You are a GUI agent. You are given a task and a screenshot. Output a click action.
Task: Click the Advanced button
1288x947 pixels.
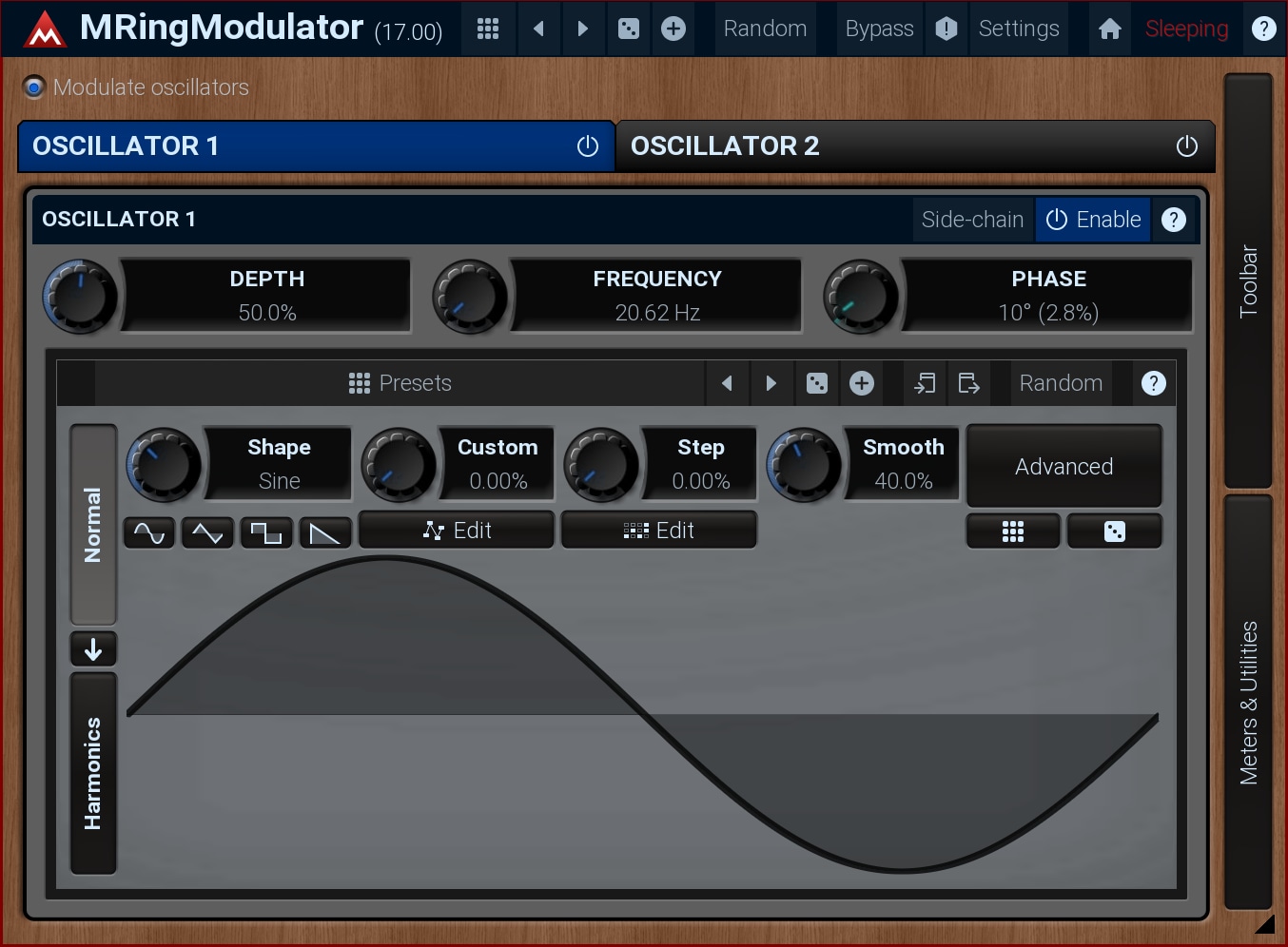pyautogui.click(x=1064, y=467)
